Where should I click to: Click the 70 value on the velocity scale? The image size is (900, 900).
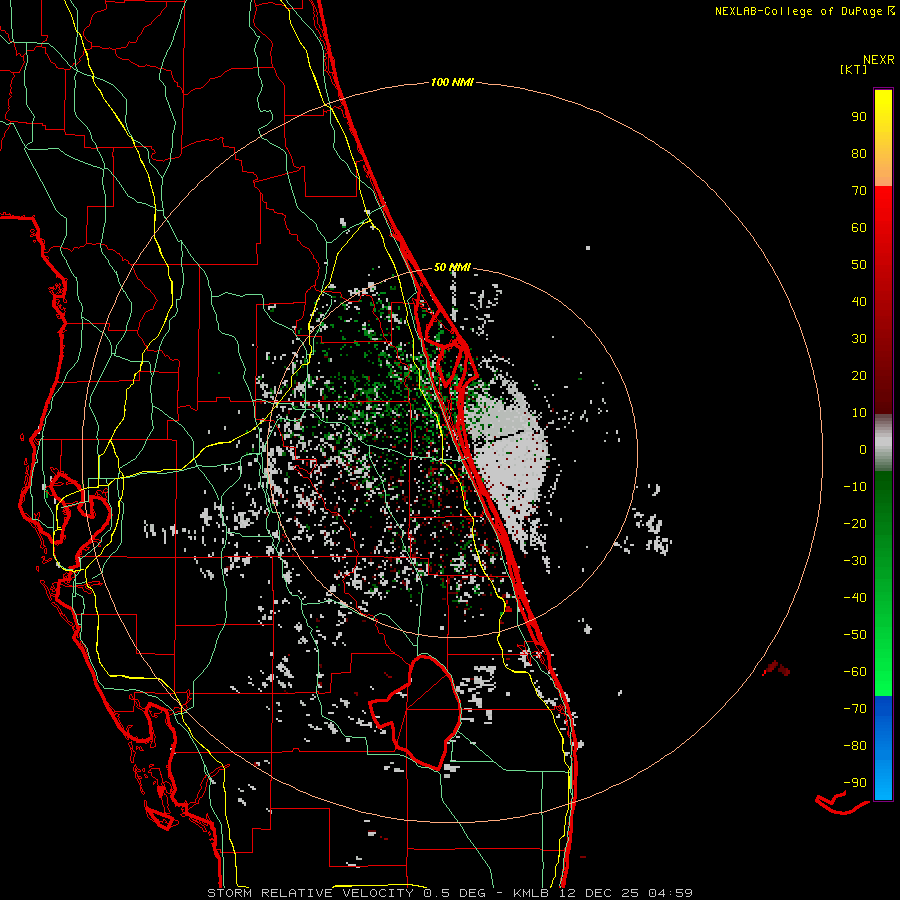click(x=859, y=191)
